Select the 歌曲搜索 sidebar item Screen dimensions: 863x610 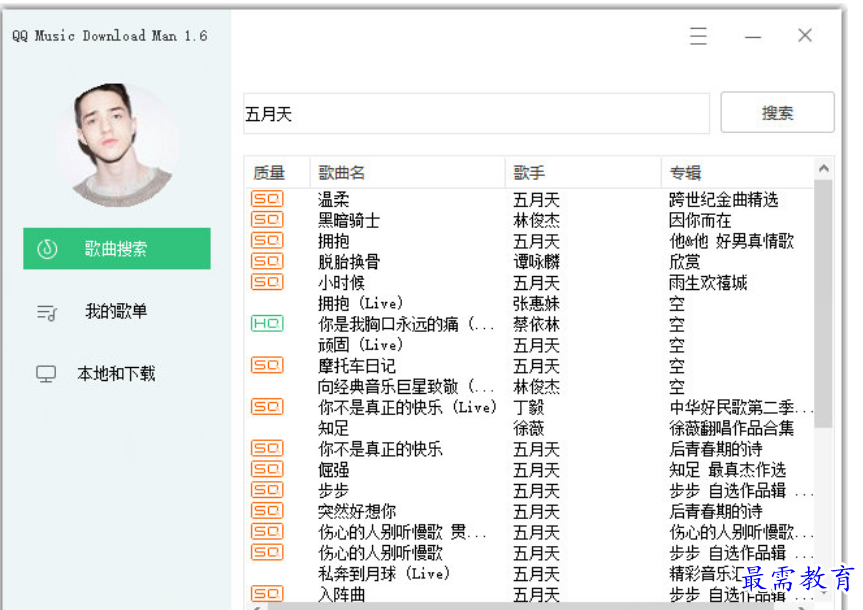pos(117,249)
